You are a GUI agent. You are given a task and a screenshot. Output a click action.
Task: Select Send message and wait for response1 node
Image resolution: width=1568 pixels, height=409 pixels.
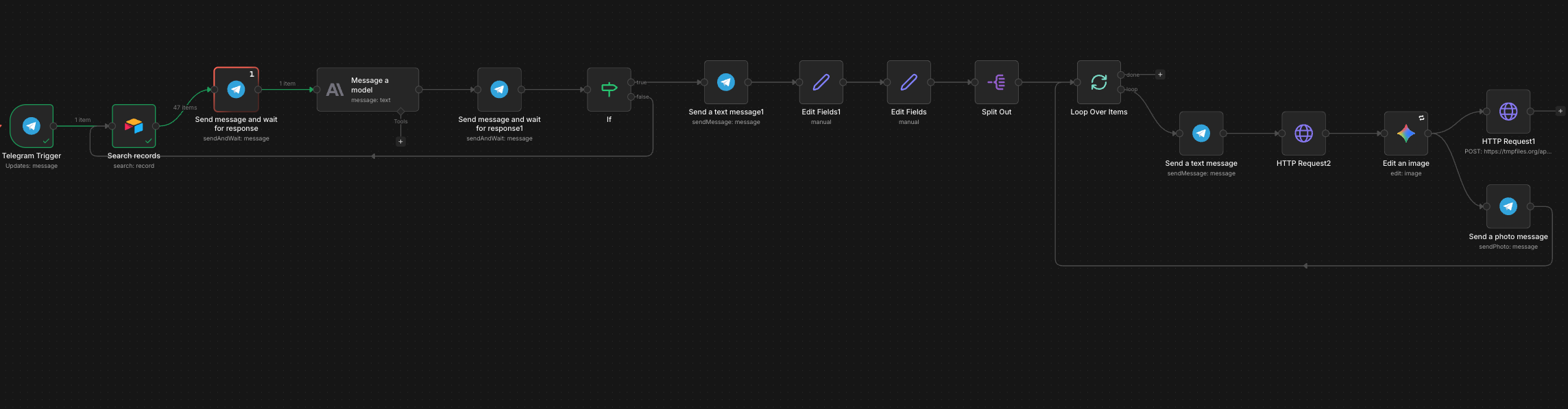point(499,89)
